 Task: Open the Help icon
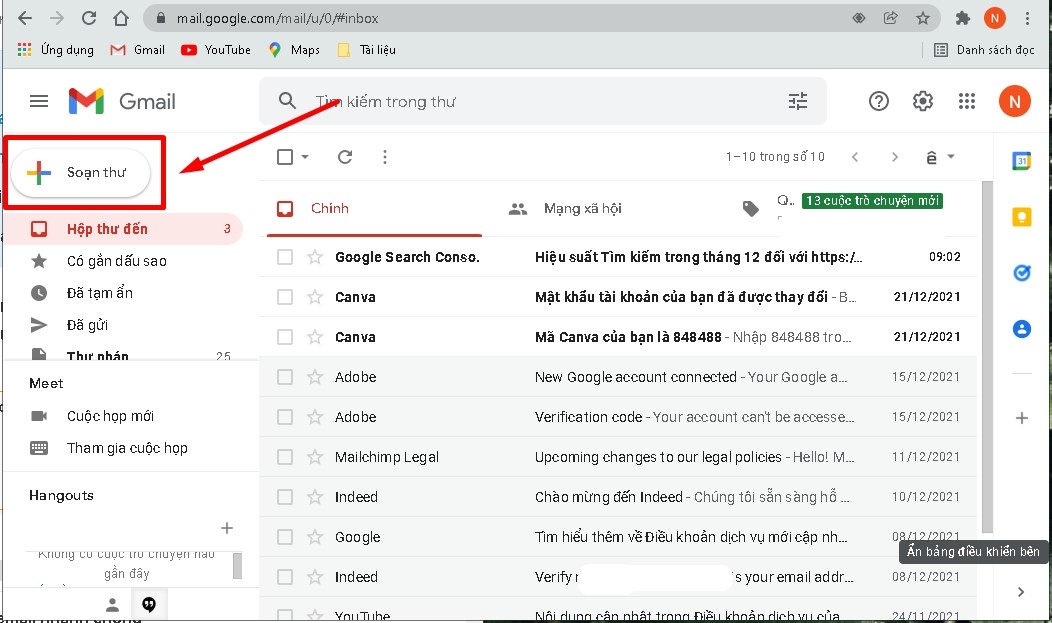(x=878, y=100)
